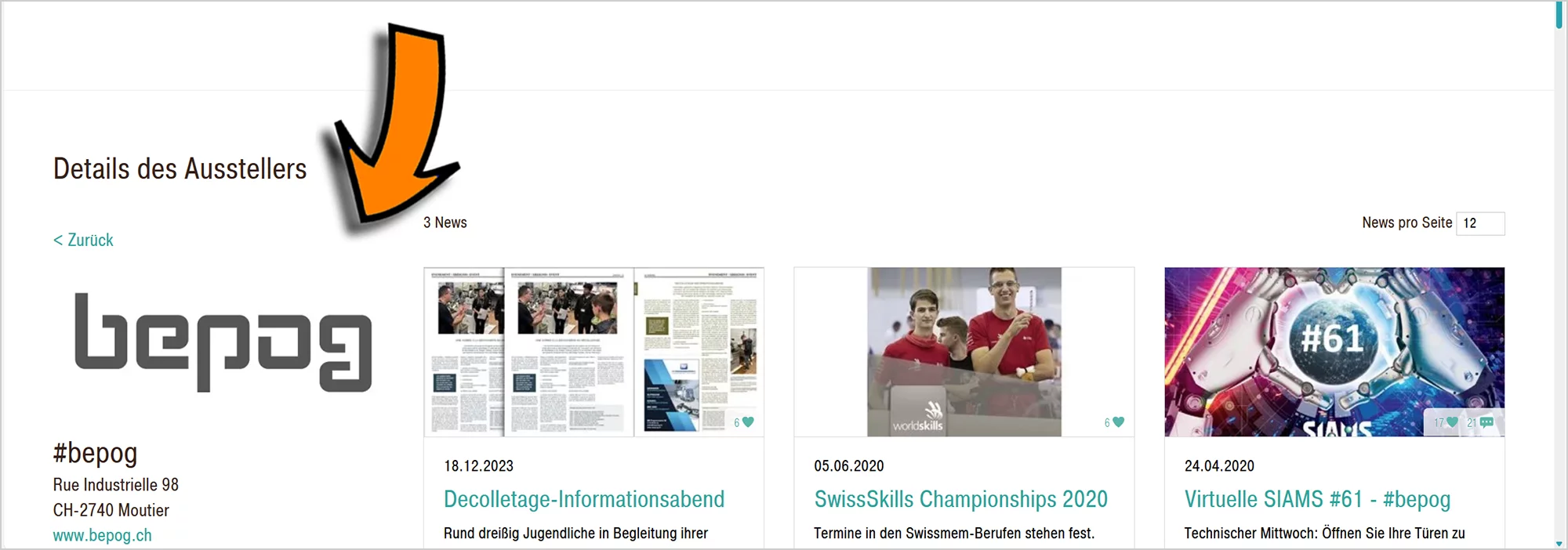
Task: Click the heart icon on Virtuelle SIAMS card
Action: click(x=1452, y=422)
